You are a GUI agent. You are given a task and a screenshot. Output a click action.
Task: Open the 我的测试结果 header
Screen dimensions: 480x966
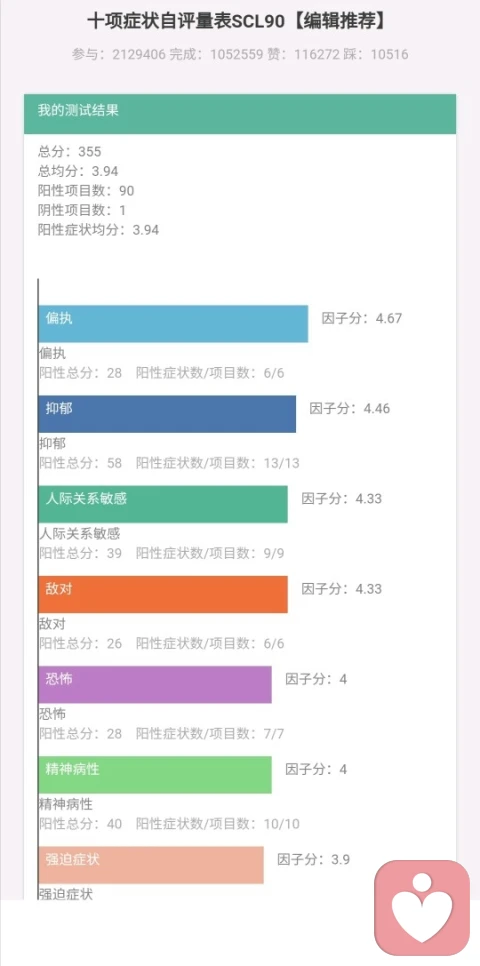240,113
